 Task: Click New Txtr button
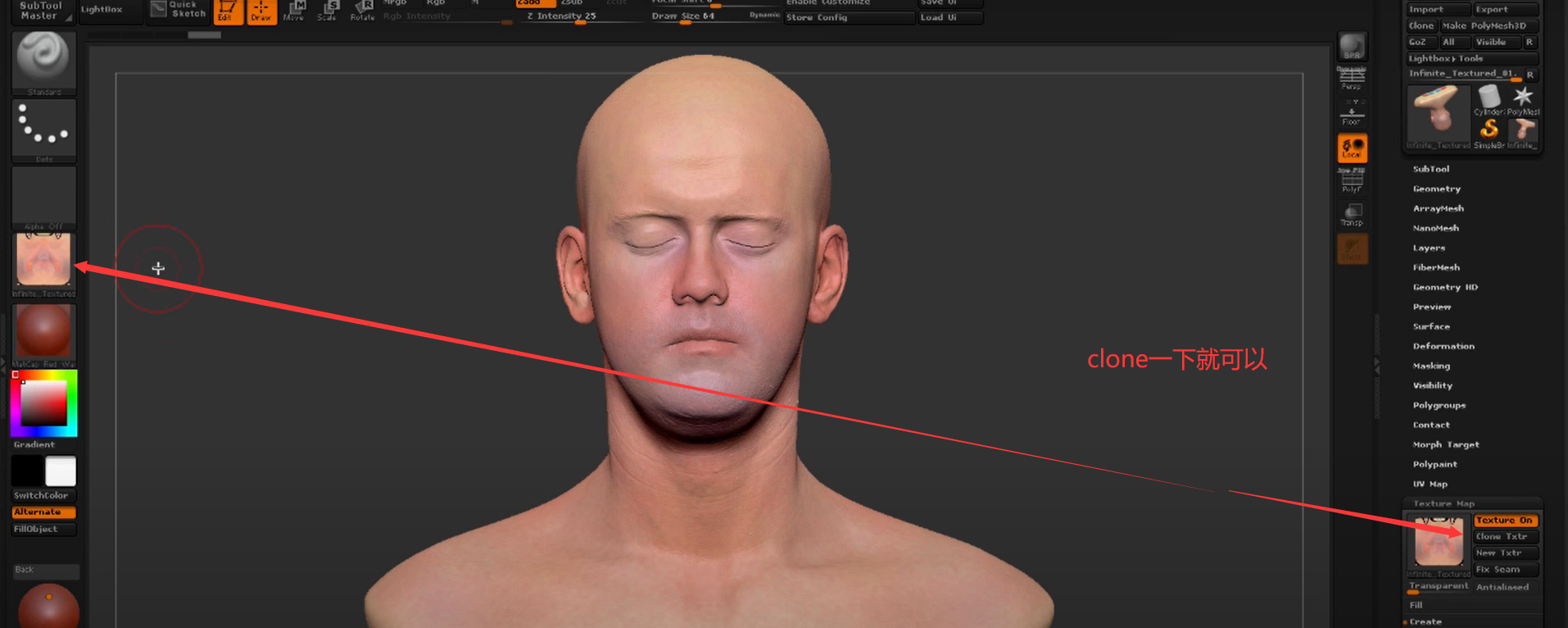pyautogui.click(x=1506, y=553)
